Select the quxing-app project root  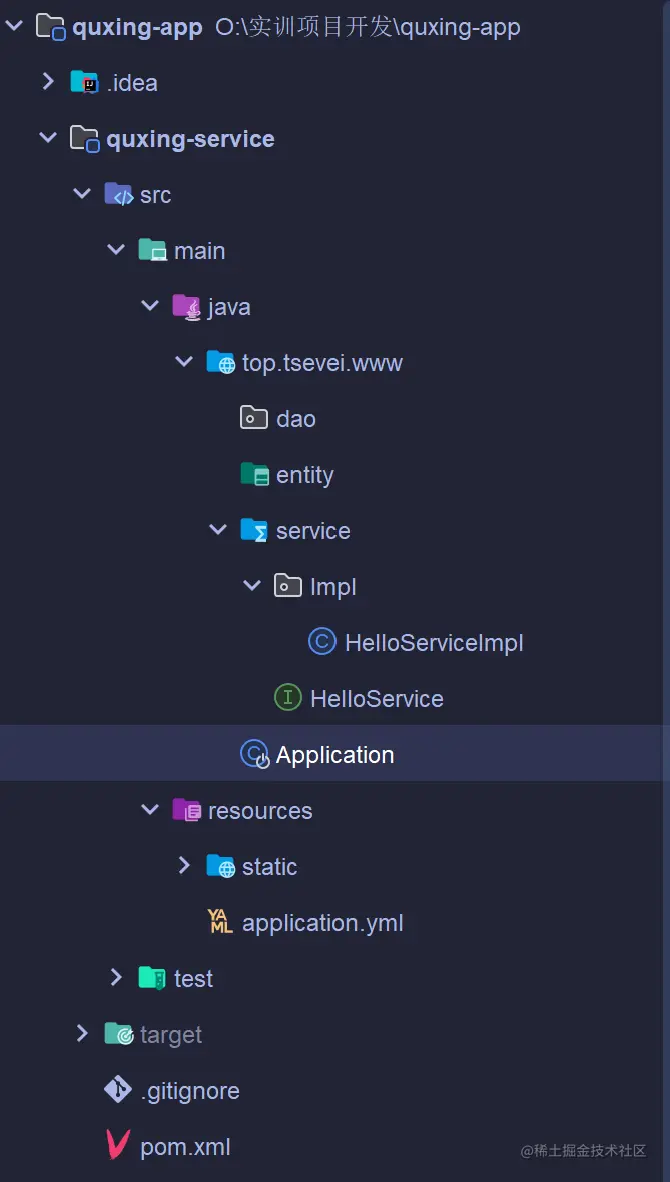point(137,27)
